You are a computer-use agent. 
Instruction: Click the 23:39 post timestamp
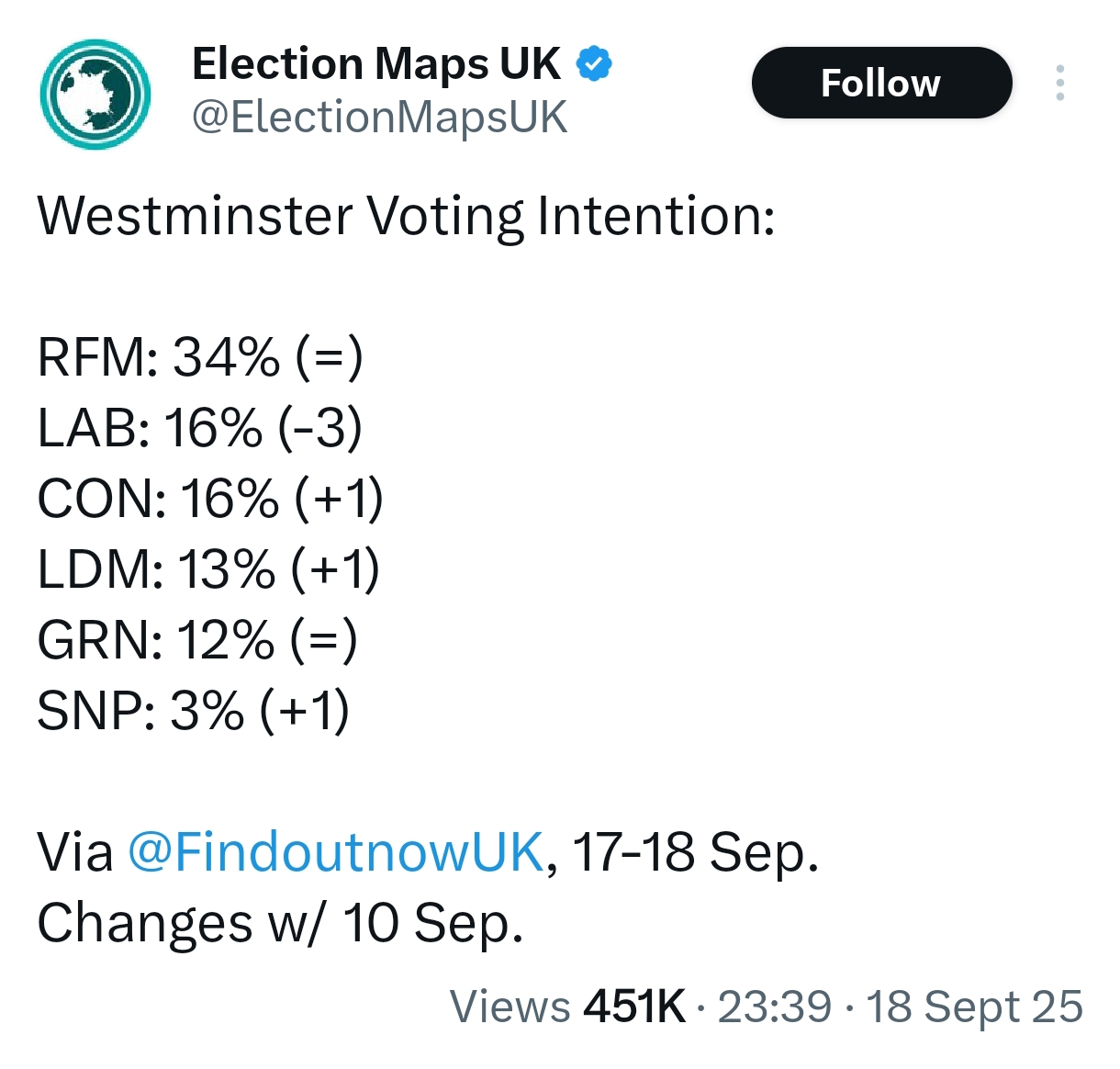774,1007
